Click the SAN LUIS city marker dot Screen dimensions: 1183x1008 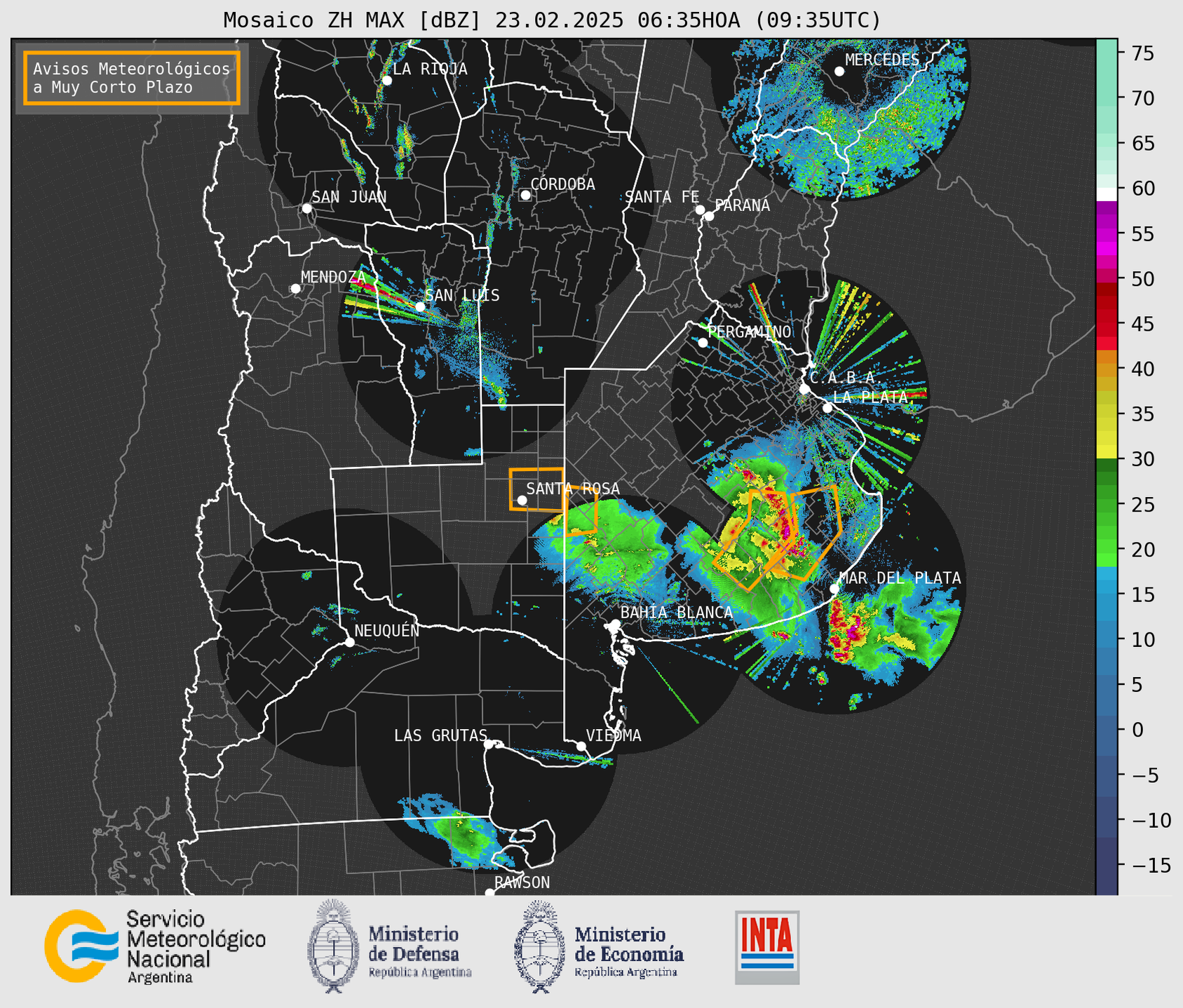[420, 306]
